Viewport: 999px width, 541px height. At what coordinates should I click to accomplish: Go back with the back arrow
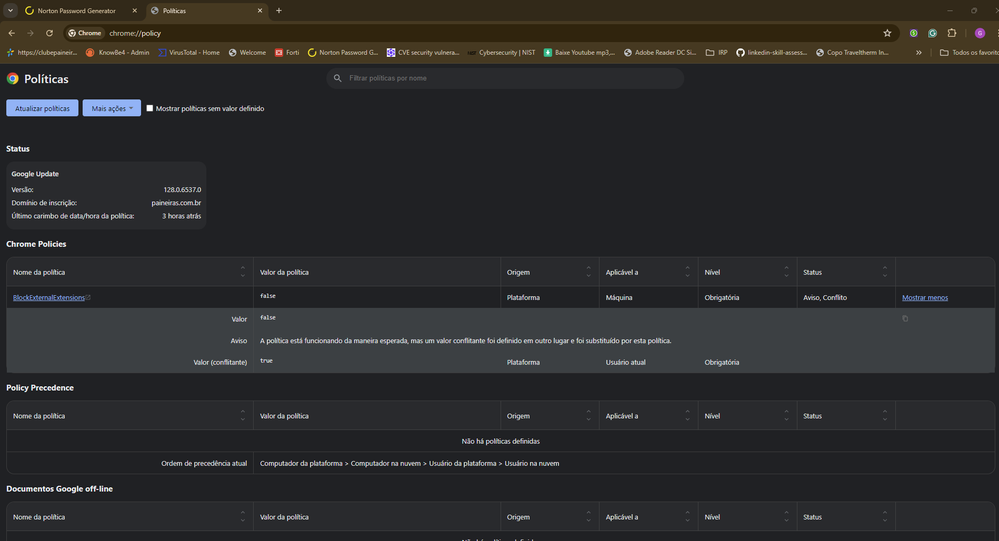[11, 33]
